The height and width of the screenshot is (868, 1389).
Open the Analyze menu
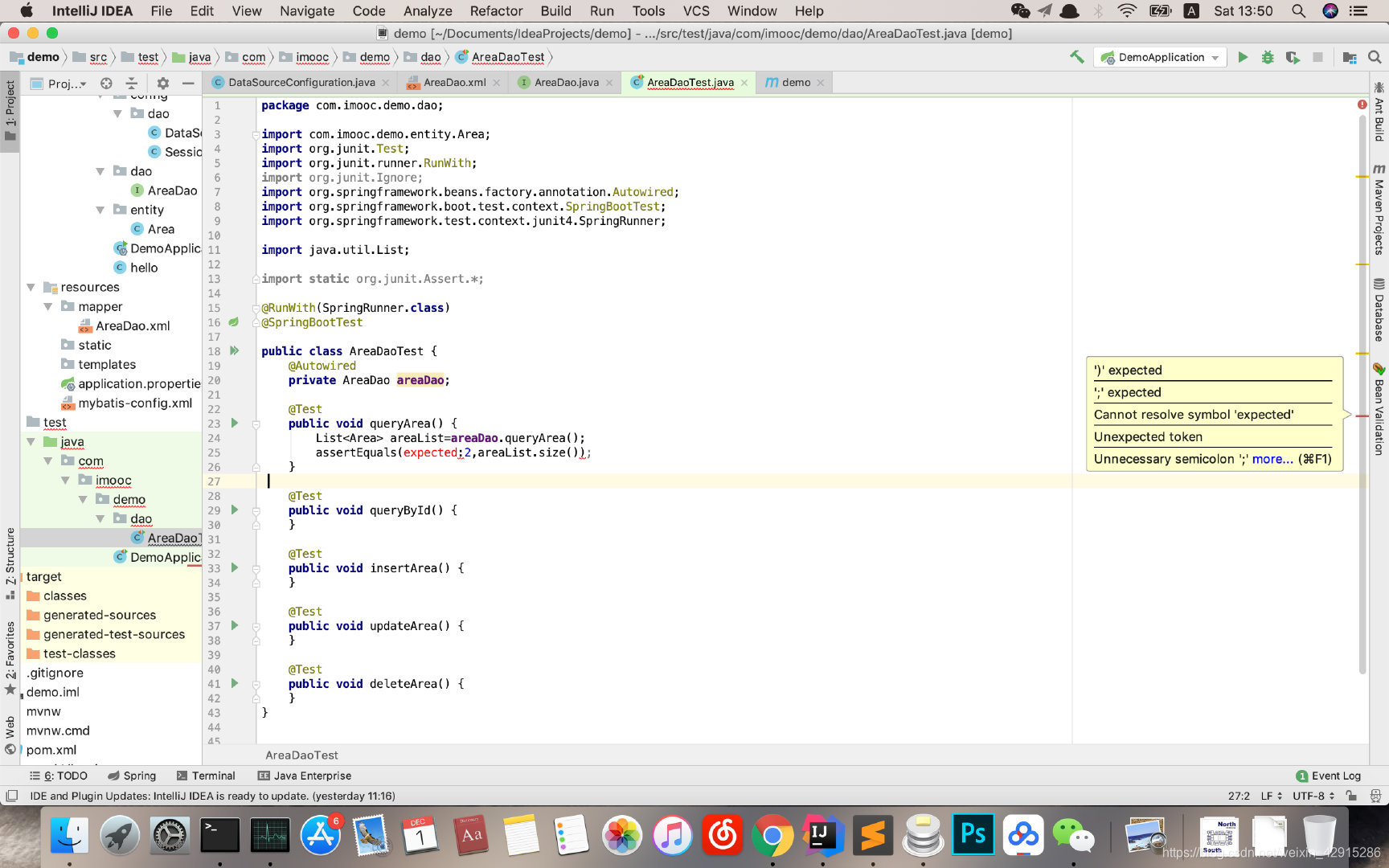click(x=428, y=10)
